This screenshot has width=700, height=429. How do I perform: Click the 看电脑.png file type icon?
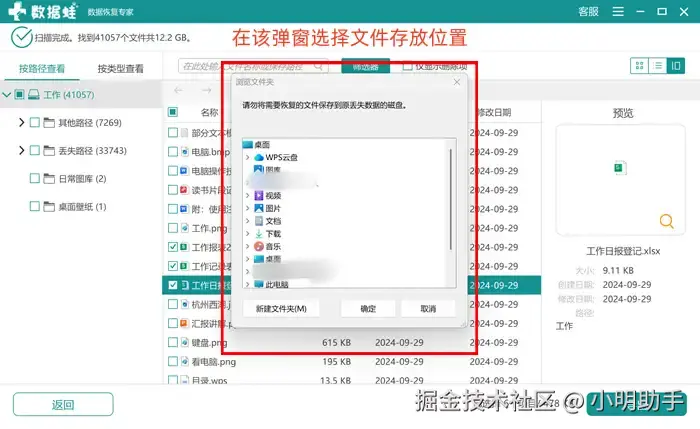[184, 362]
